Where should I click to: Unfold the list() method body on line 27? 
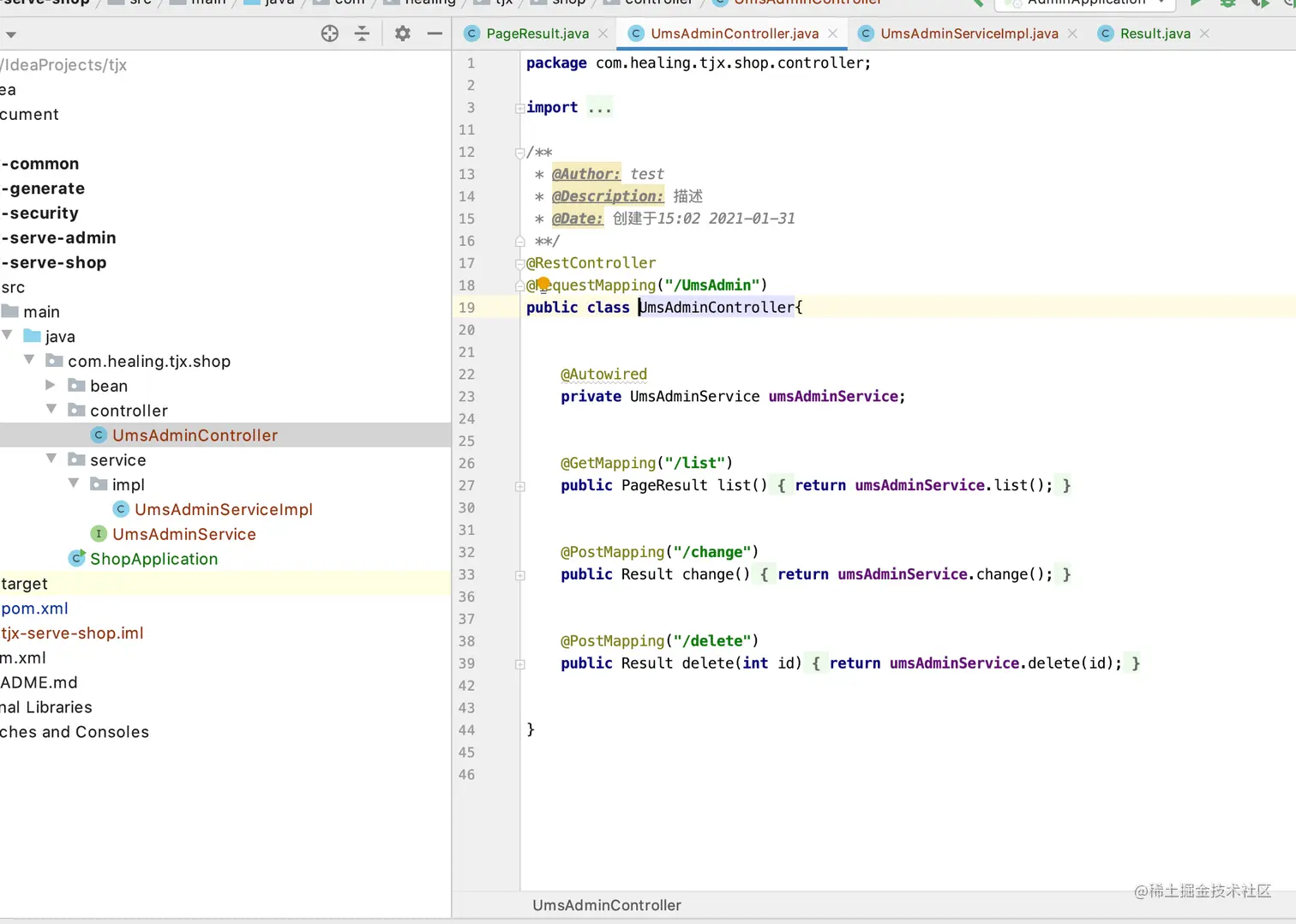(520, 486)
